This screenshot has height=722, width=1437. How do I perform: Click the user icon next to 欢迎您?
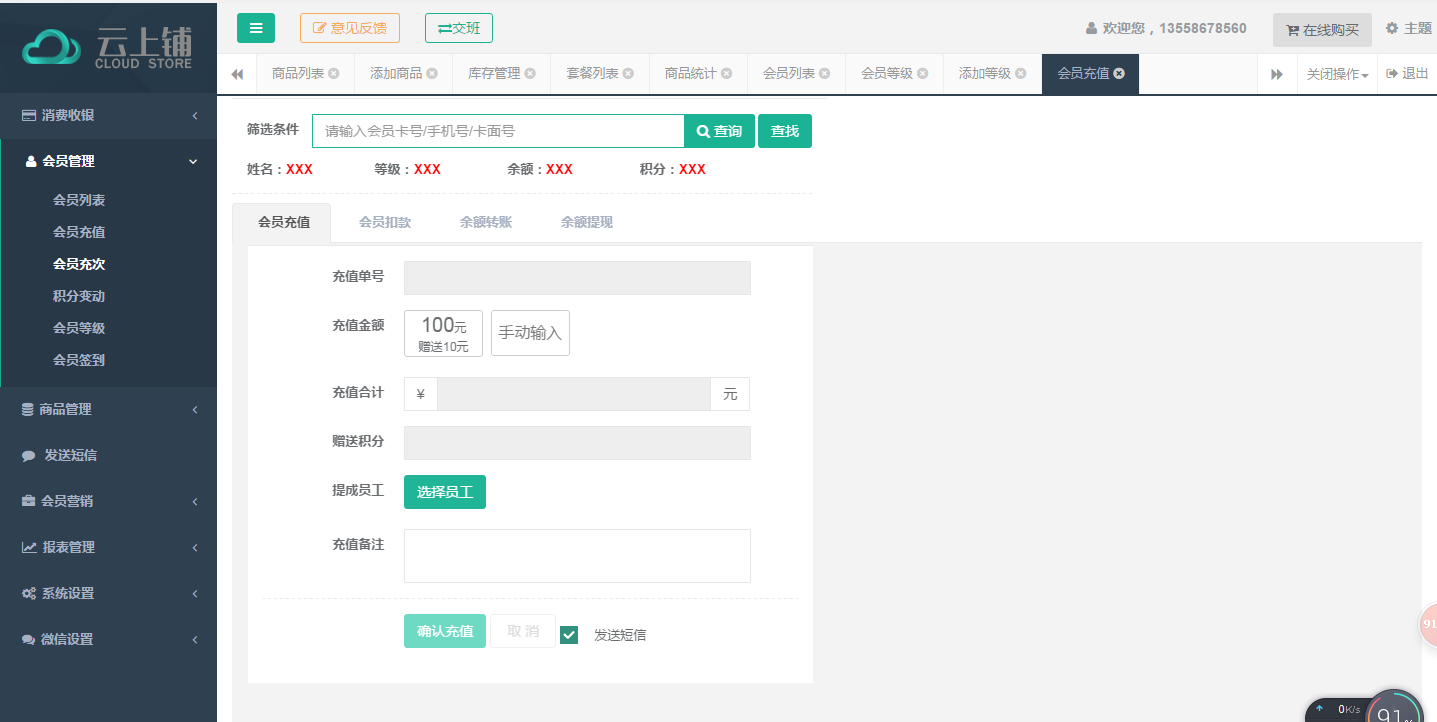(x=1091, y=28)
